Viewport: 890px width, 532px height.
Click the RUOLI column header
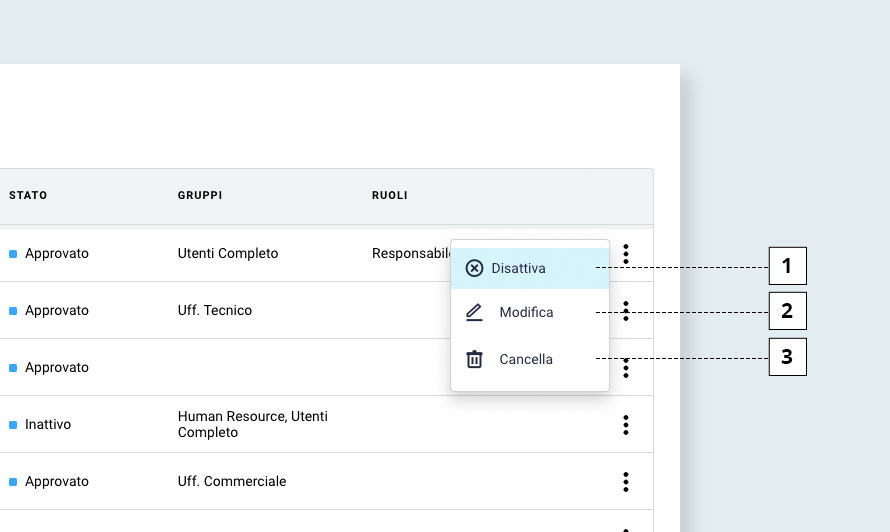pyautogui.click(x=389, y=195)
